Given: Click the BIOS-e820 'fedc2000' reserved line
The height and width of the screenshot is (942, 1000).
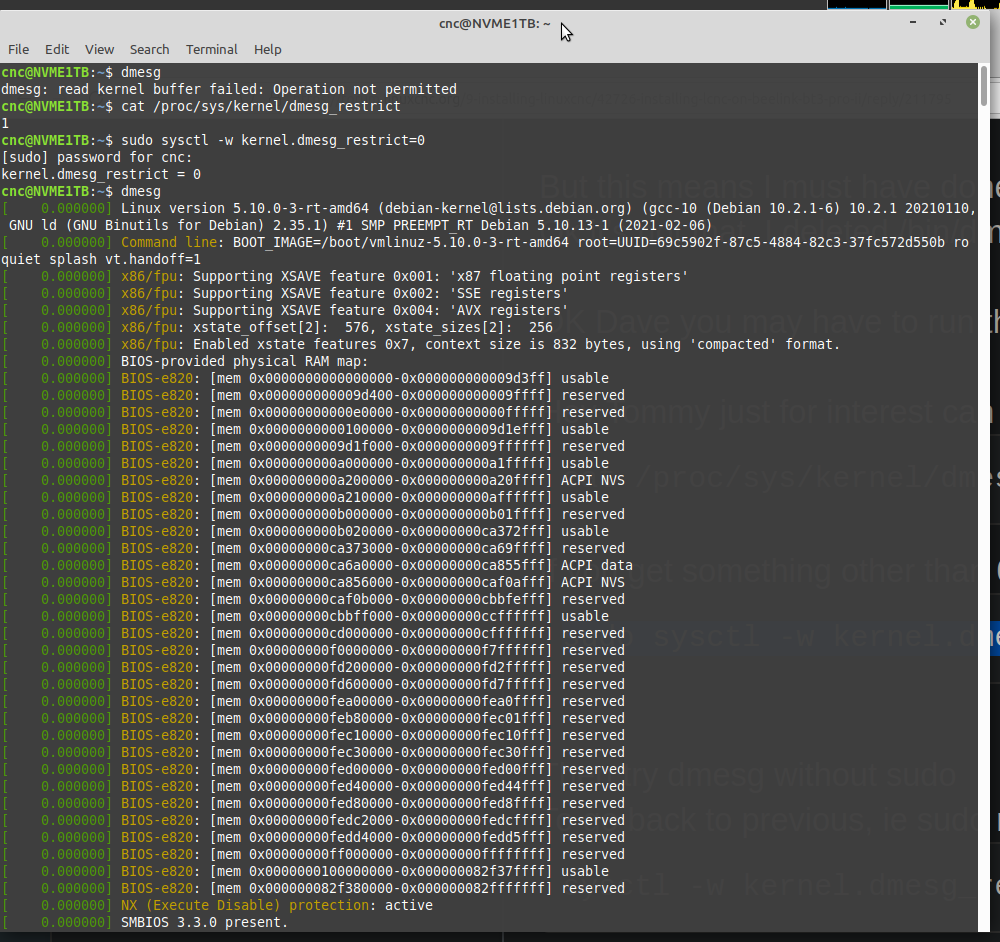Looking at the screenshot, I should [313, 820].
